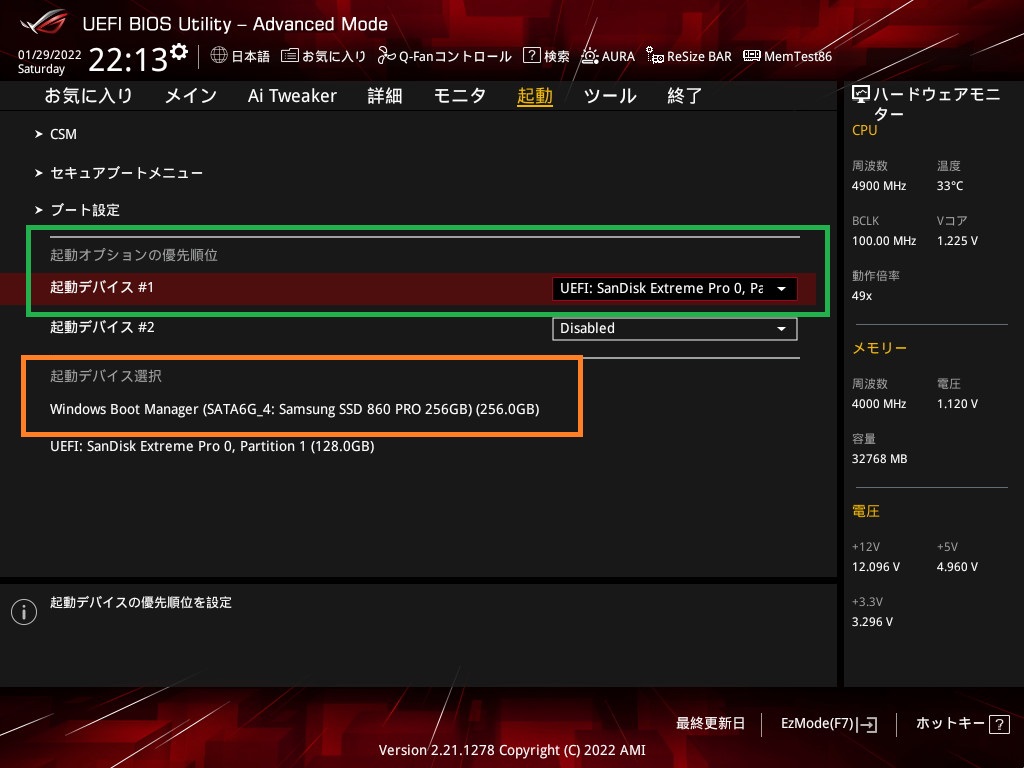The height and width of the screenshot is (768, 1024).
Task: Boot from Windows Boot Manager Samsung SSD
Action: 295,409
